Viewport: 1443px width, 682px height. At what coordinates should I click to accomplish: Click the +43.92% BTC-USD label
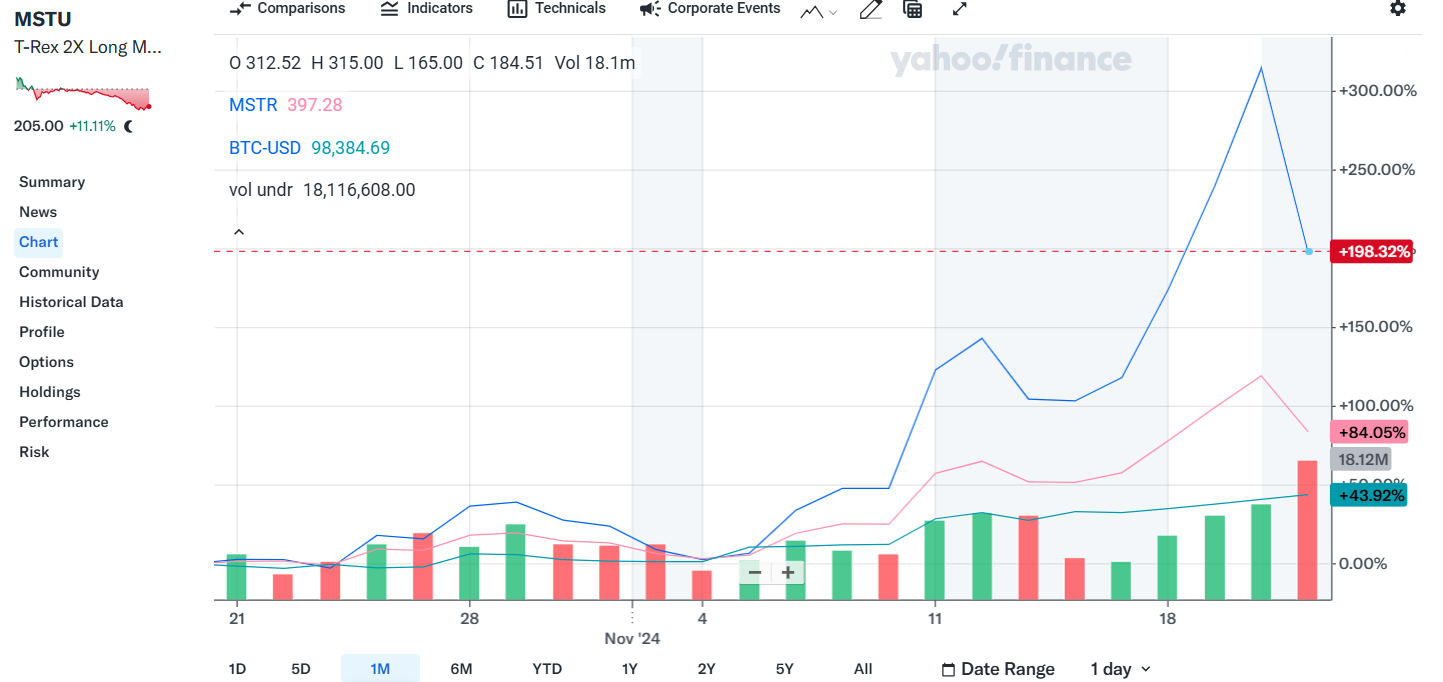[x=1368, y=495]
